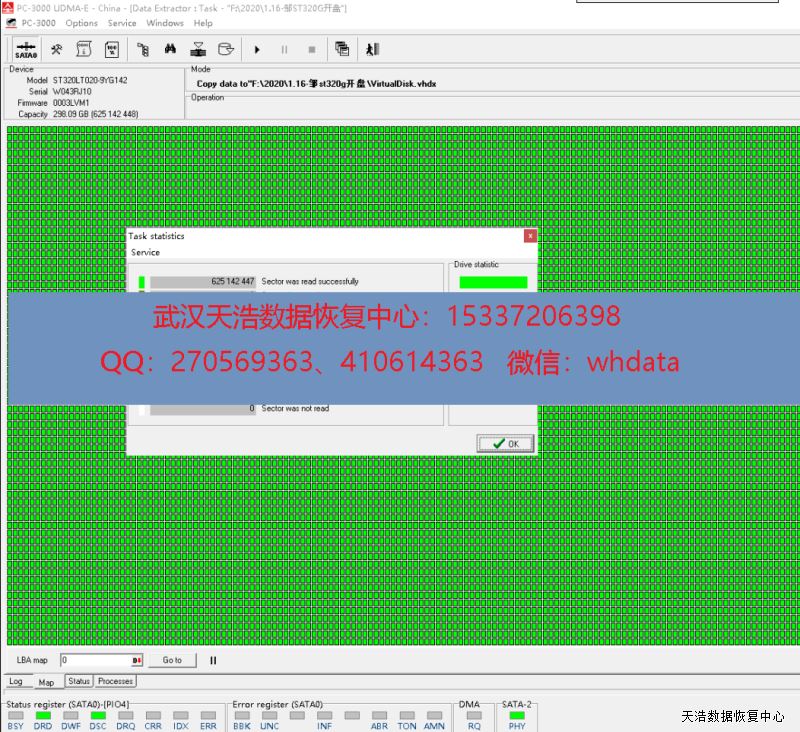Image resolution: width=800 pixels, height=732 pixels.
Task: Click the pause icon beside Go to
Action: point(213,660)
